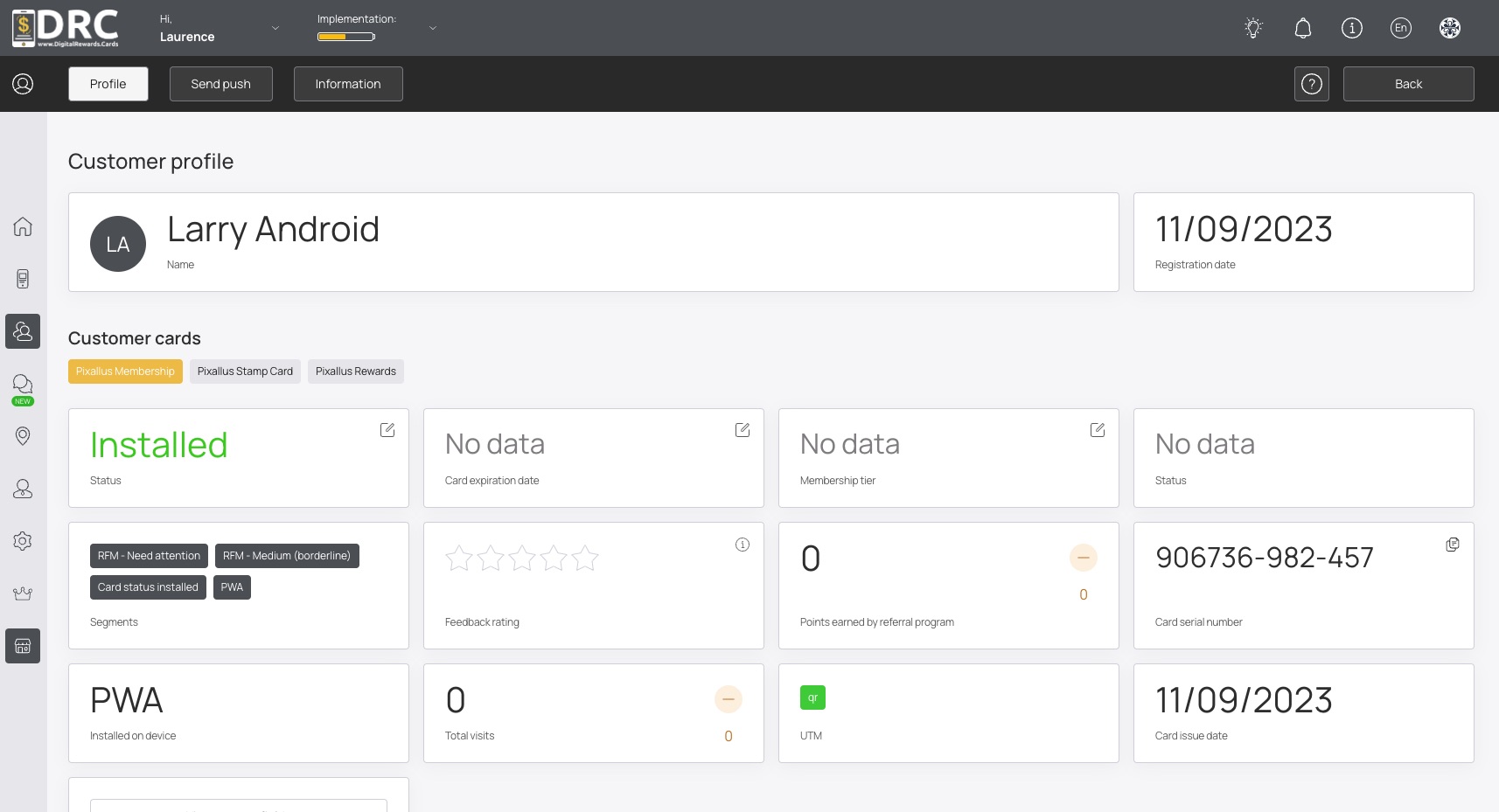Open the location pin sidebar icon
Viewport: 1499px width, 812px height.
pyautogui.click(x=23, y=436)
